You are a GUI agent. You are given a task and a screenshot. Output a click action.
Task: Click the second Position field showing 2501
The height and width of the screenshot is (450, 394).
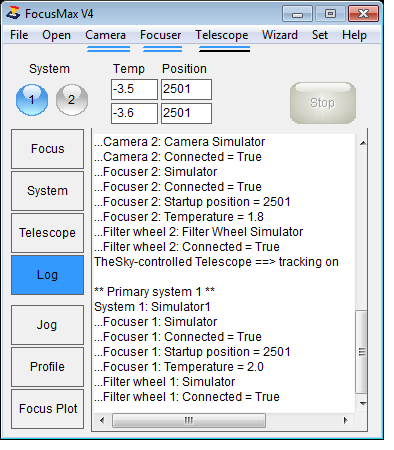click(x=186, y=113)
